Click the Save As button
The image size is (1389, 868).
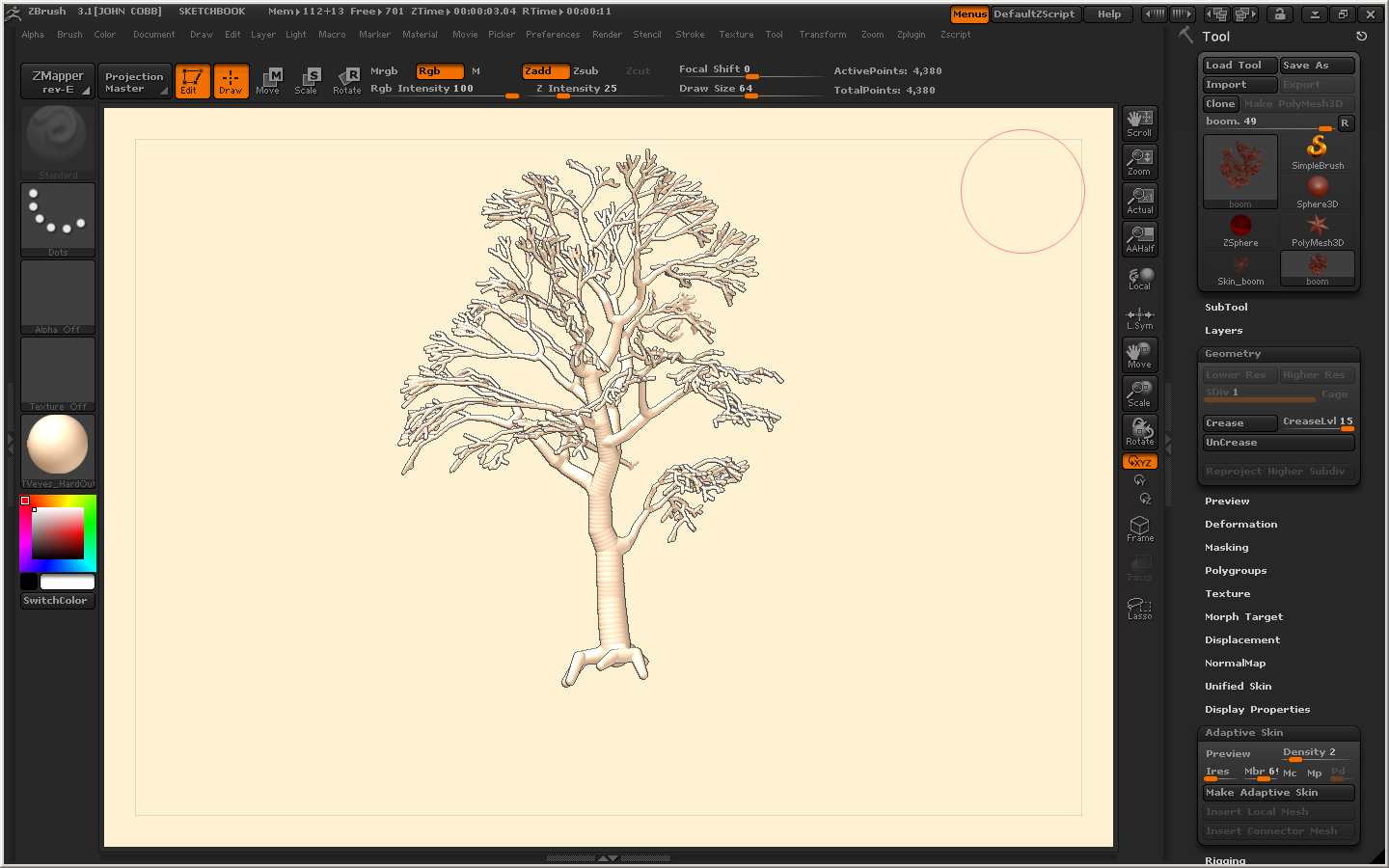pyautogui.click(x=1318, y=66)
